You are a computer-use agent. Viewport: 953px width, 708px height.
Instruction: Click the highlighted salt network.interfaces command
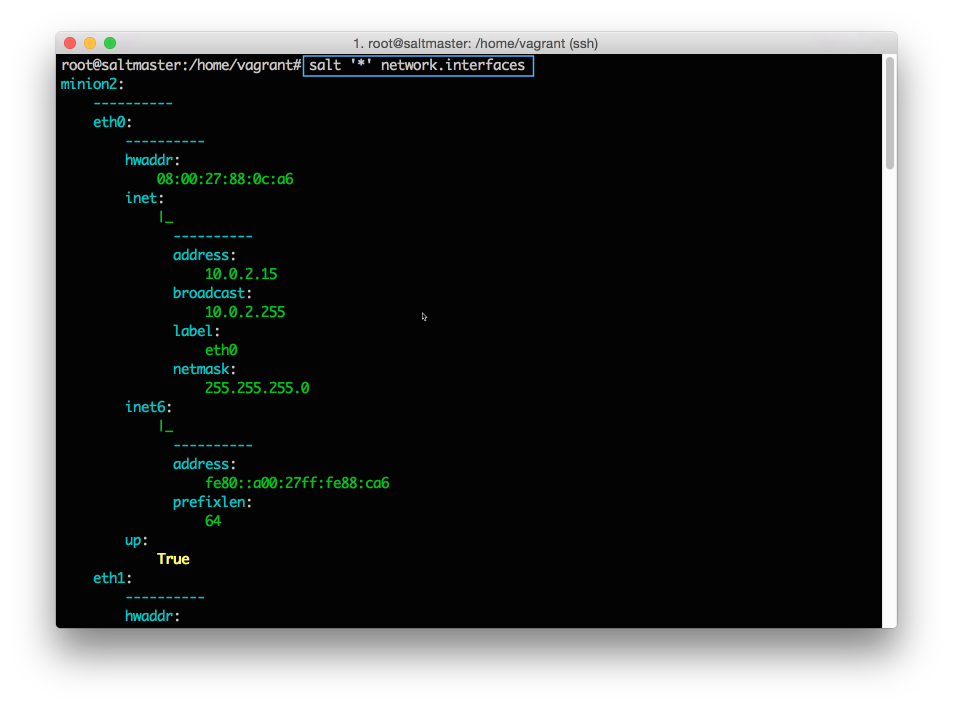pyautogui.click(x=417, y=65)
